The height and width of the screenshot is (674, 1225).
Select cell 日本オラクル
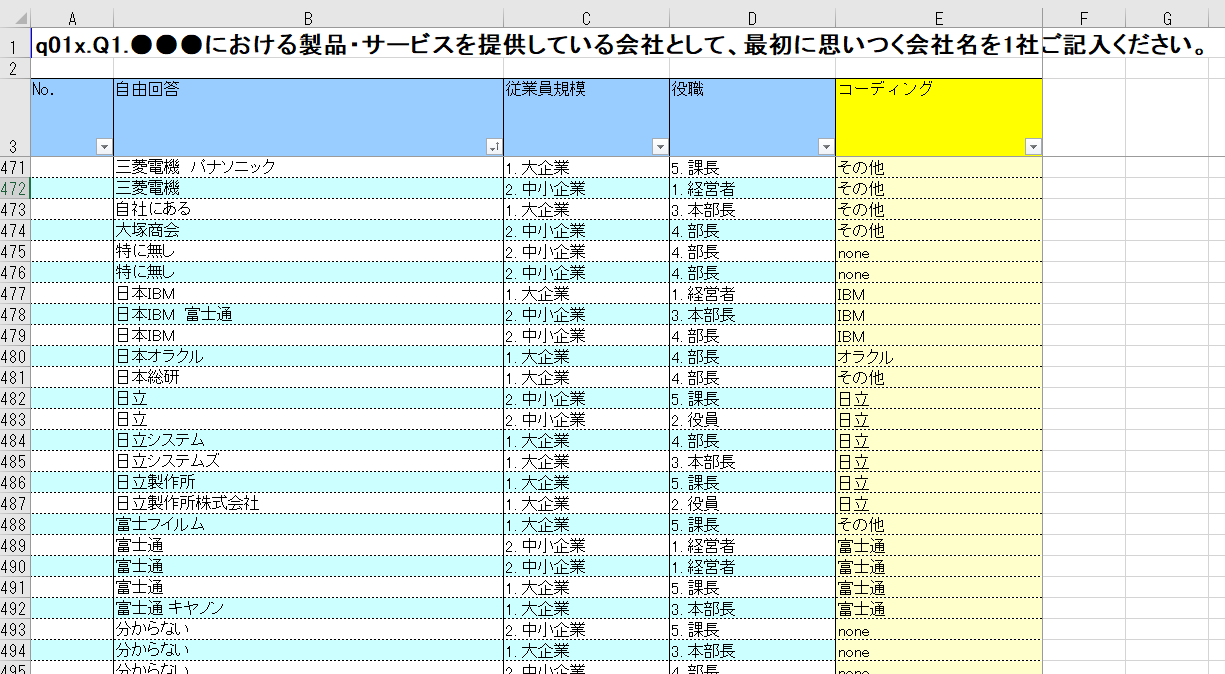308,356
